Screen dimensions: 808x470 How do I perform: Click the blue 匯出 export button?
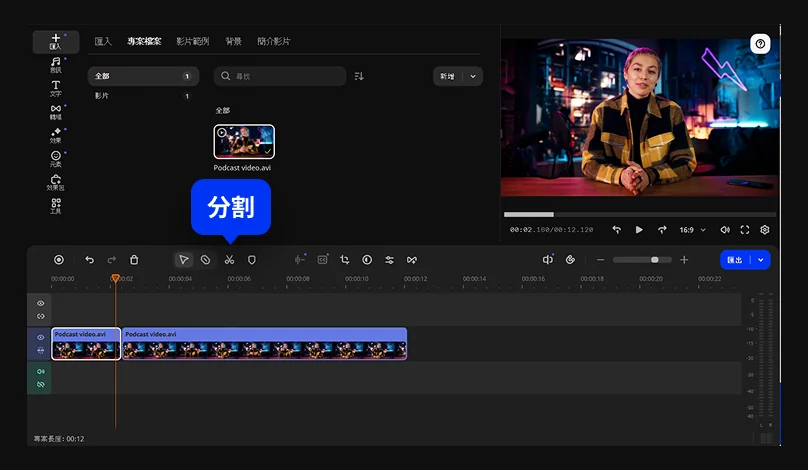point(735,260)
